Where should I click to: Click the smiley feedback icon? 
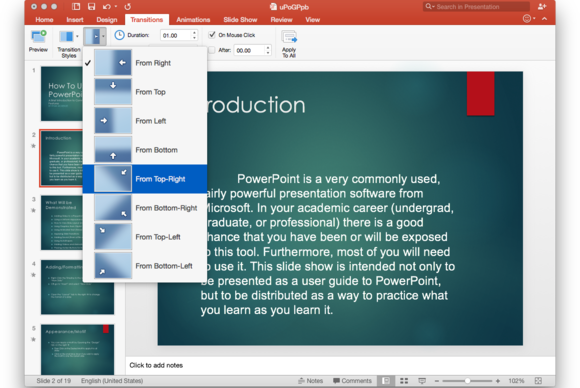527,18
